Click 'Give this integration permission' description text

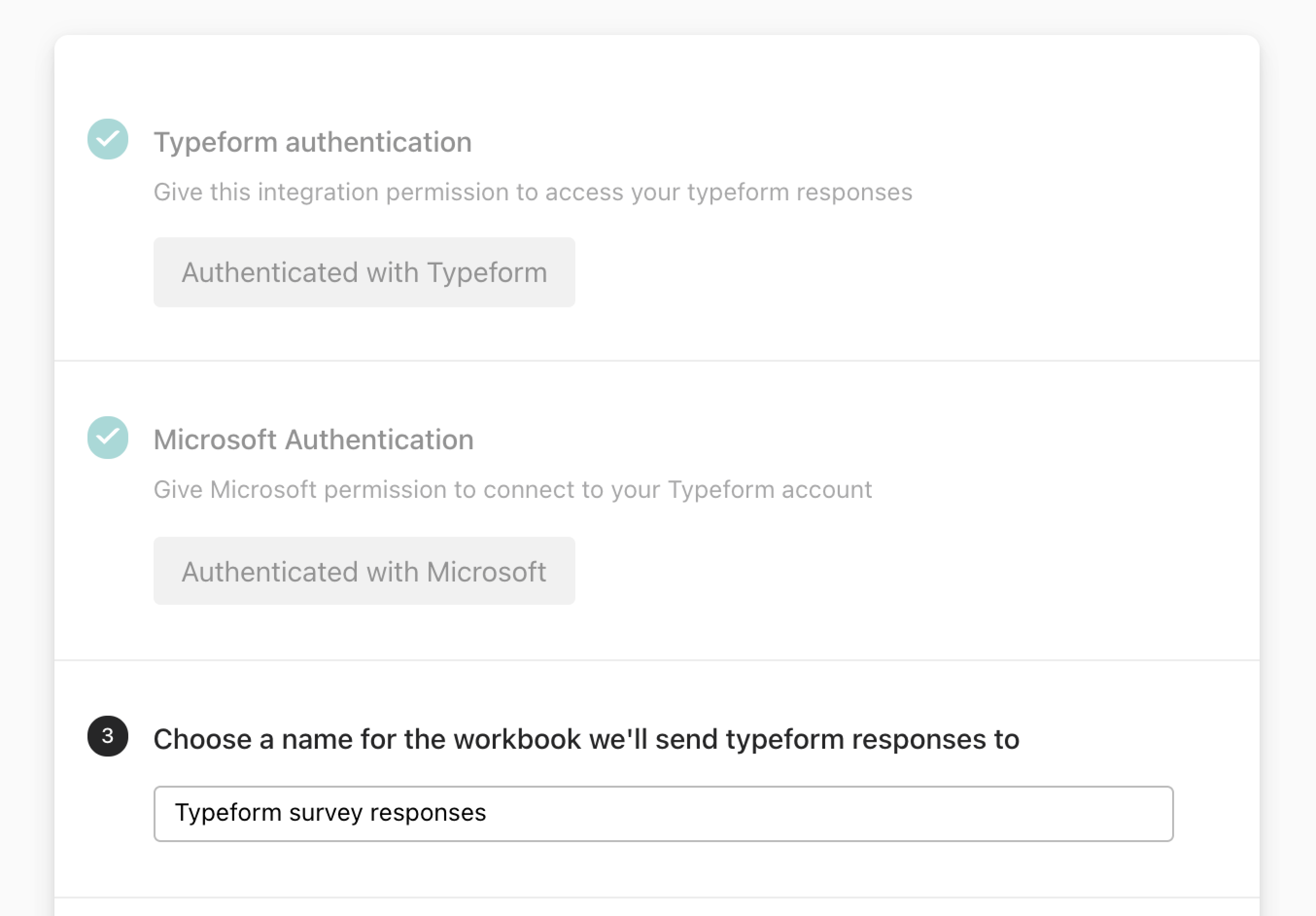[x=533, y=192]
